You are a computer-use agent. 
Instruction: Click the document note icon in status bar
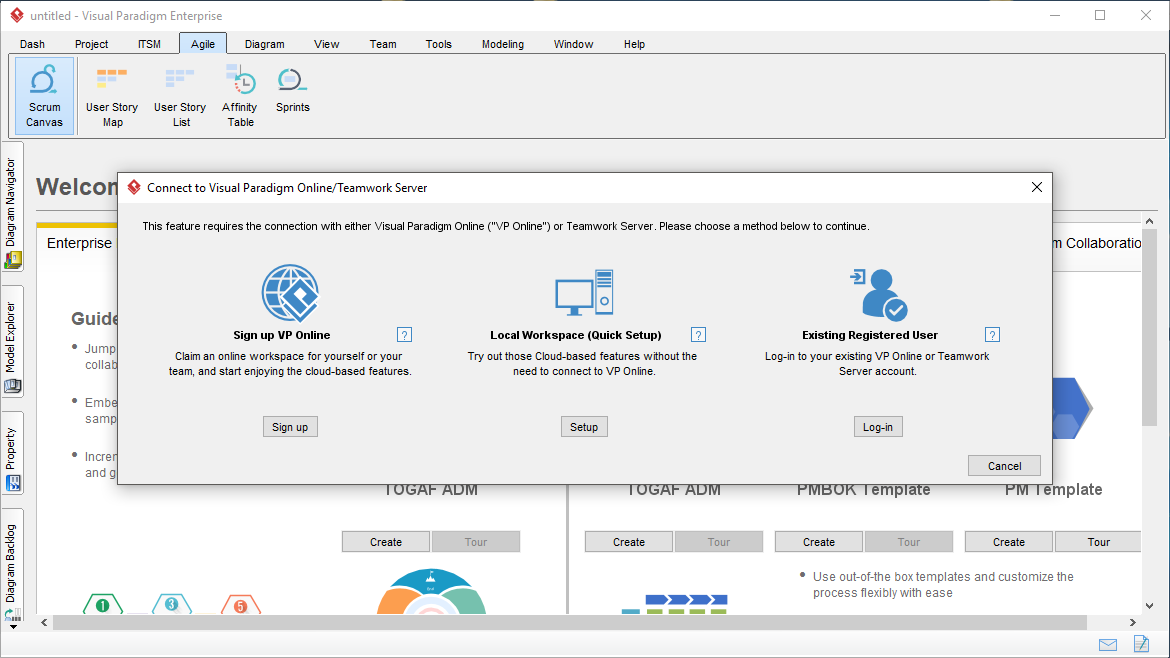(x=1141, y=643)
